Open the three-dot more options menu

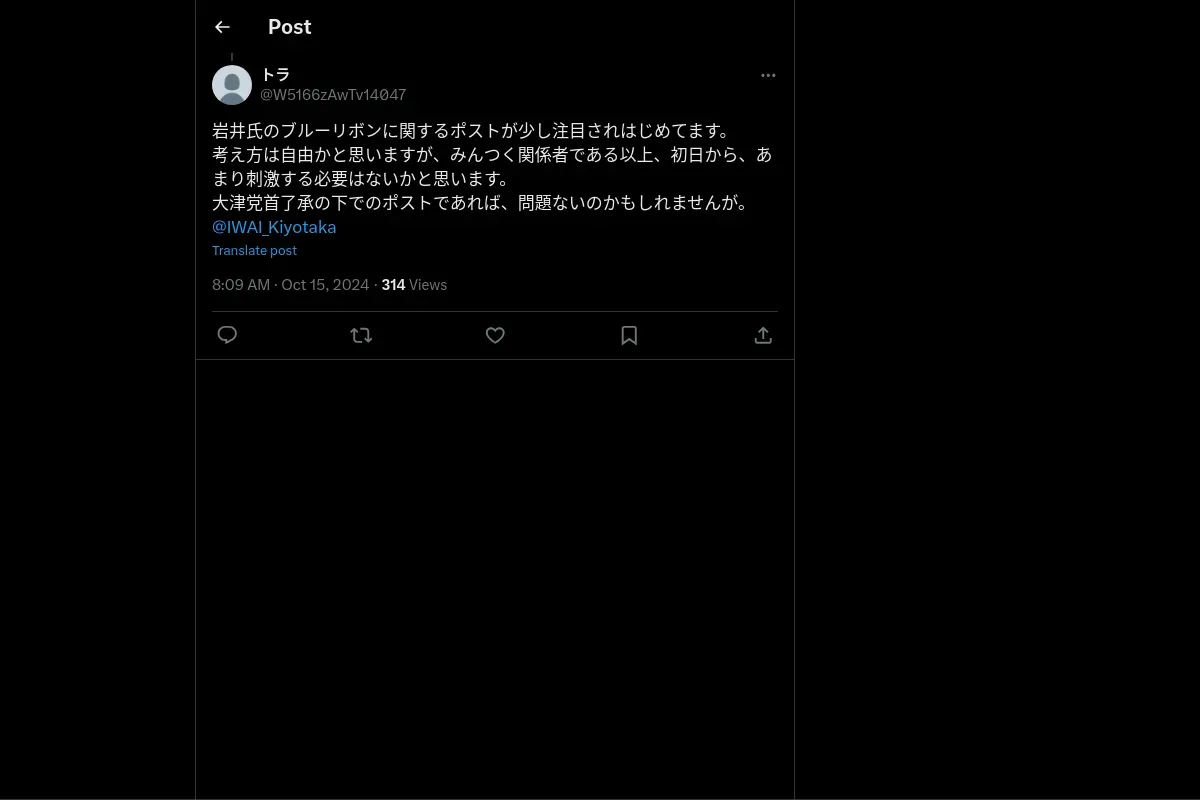point(768,75)
